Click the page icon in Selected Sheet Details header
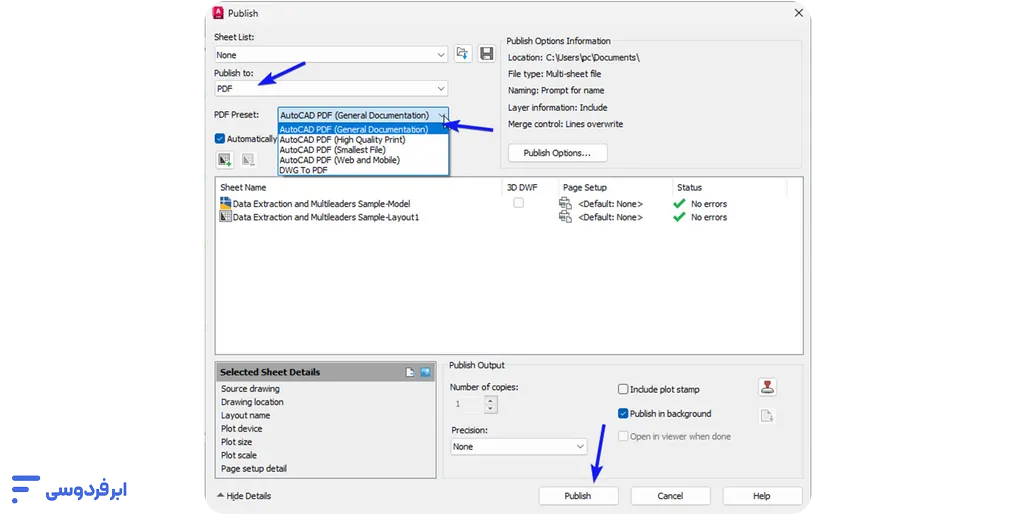 point(409,372)
